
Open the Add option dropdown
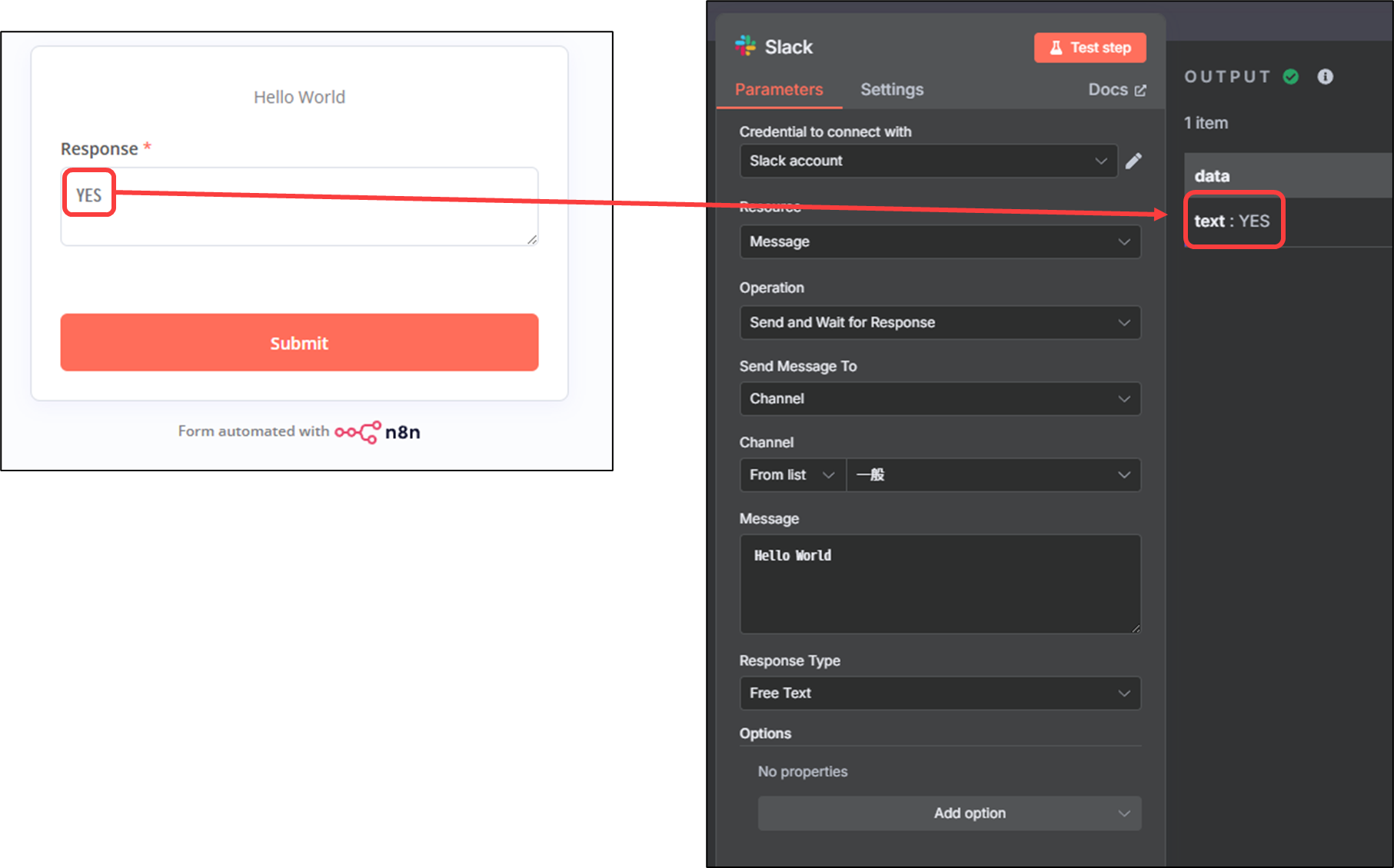point(950,813)
